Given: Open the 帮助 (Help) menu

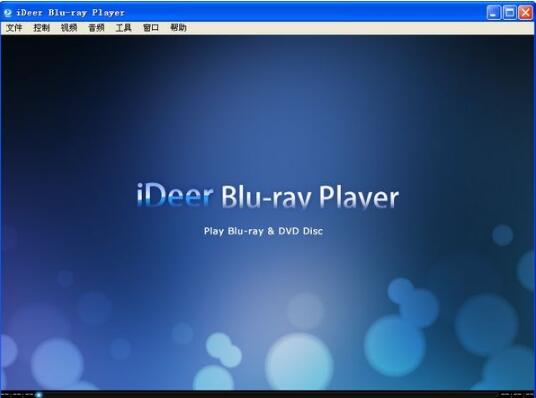Looking at the screenshot, I should tap(178, 28).
